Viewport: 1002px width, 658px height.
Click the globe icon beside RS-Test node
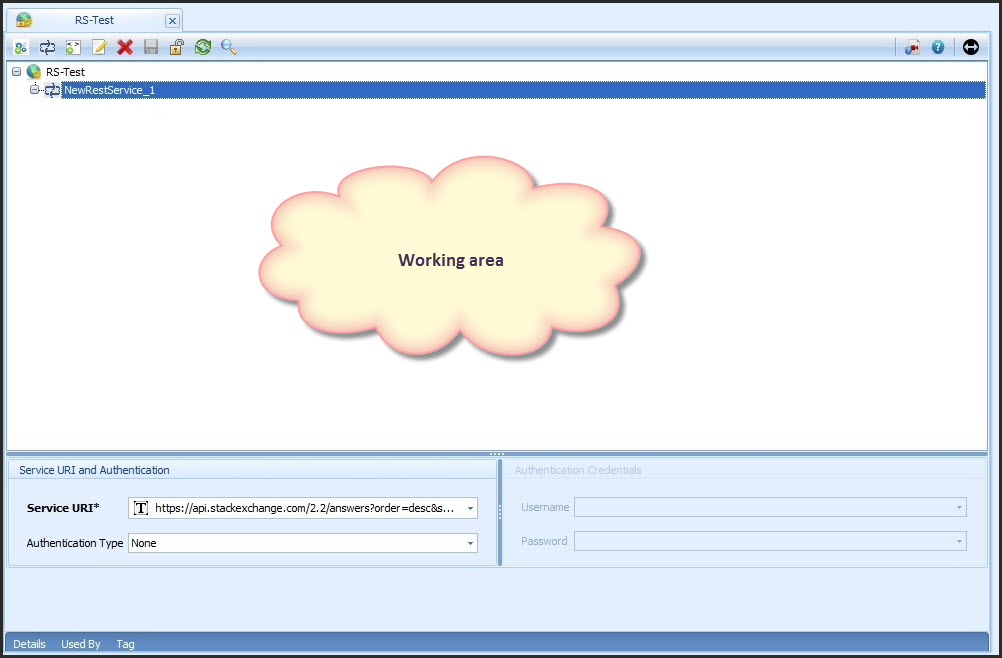pos(34,72)
